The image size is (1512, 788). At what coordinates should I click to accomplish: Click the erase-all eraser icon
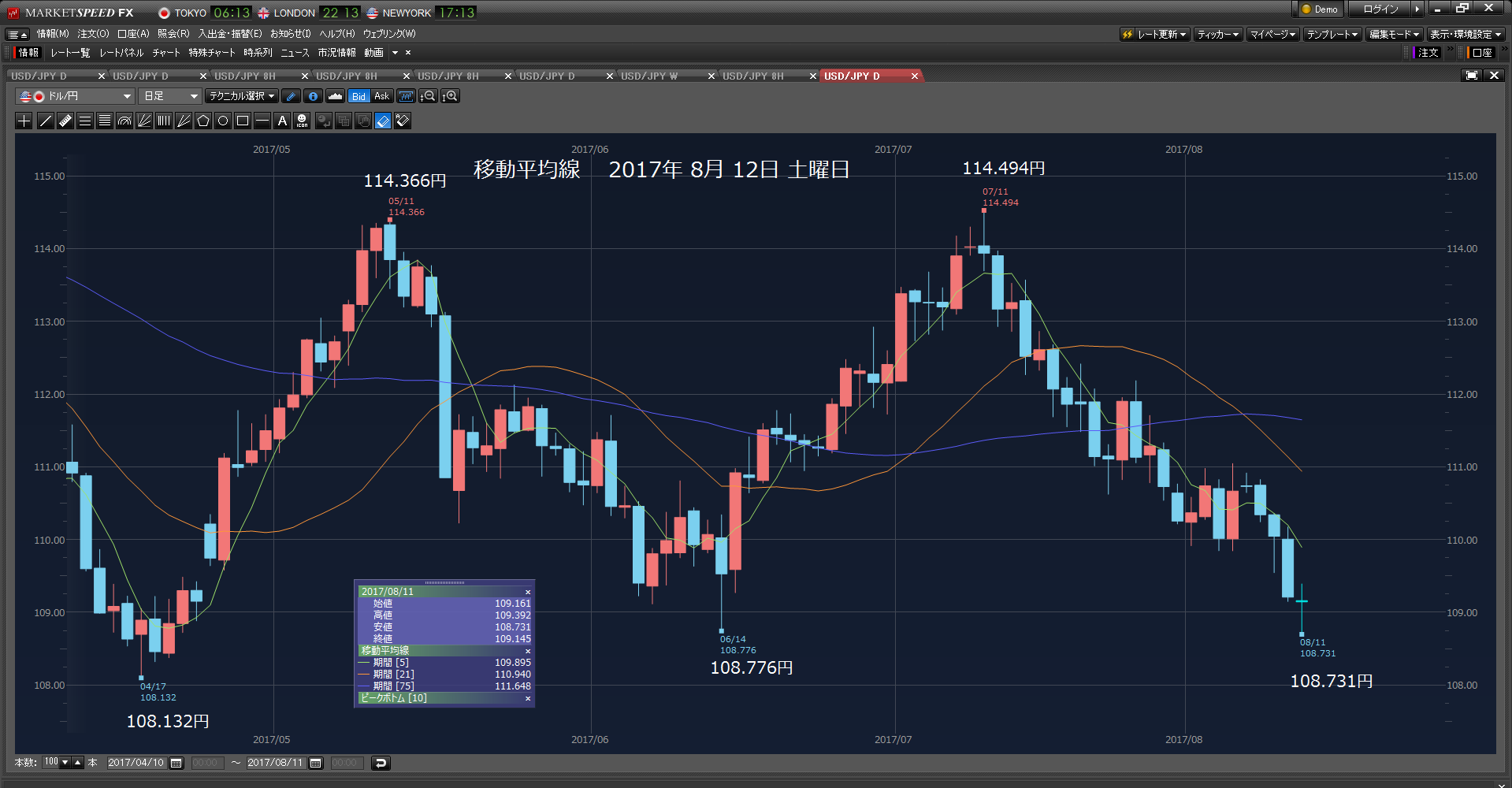point(403,121)
